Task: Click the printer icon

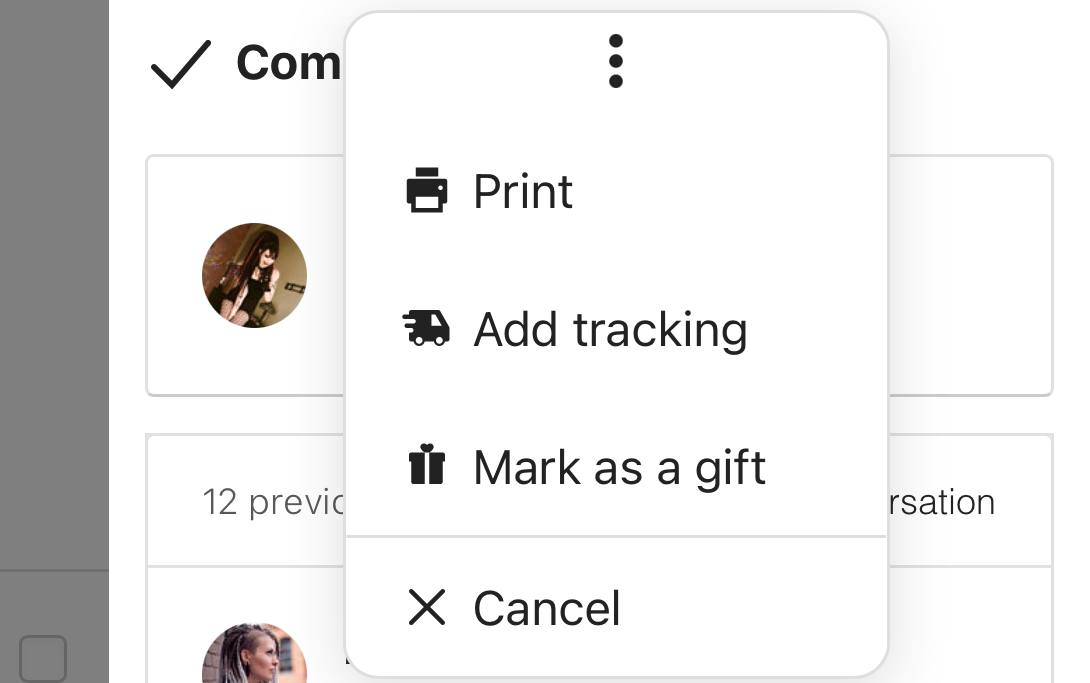Action: [427, 190]
